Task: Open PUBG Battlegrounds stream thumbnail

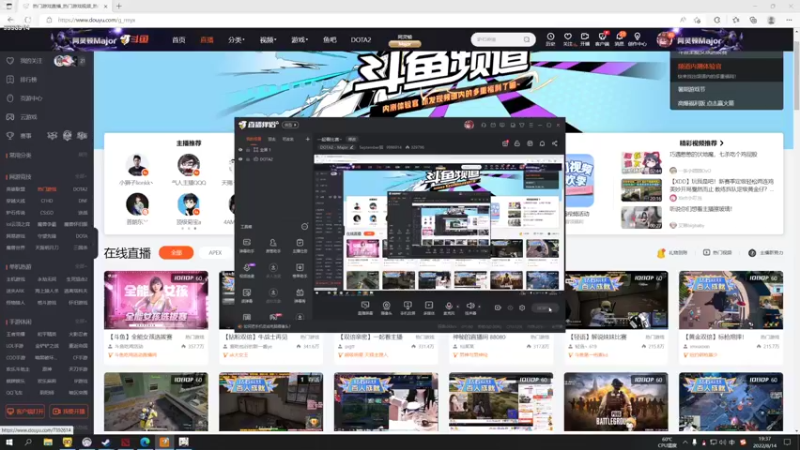Action: (616, 402)
